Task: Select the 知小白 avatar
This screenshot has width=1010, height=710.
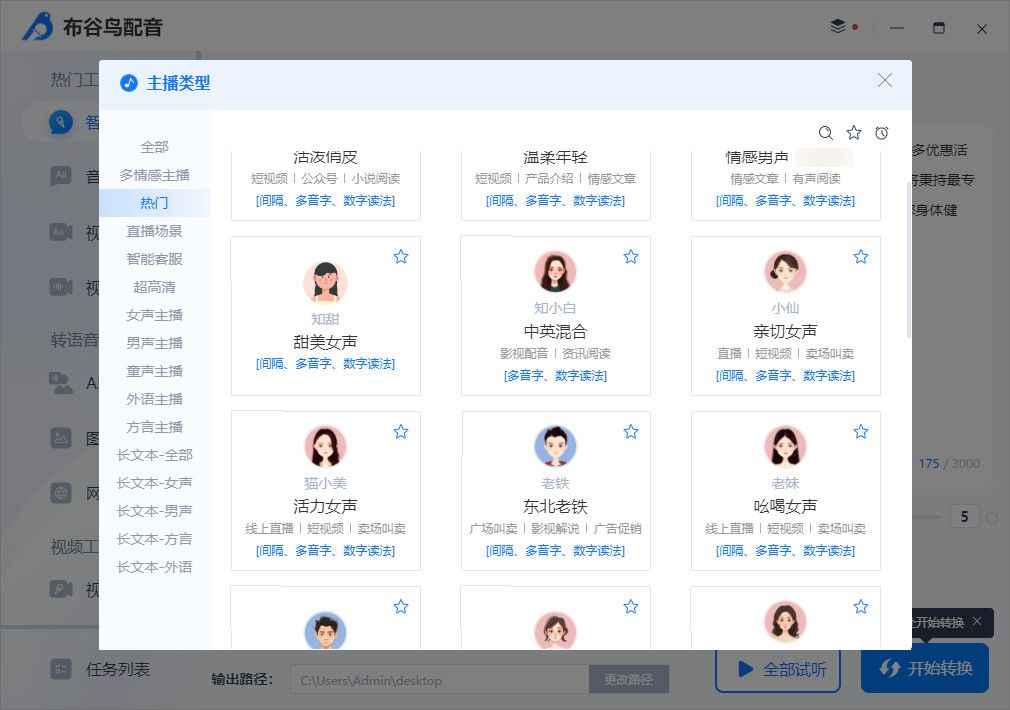Action: [x=555, y=271]
